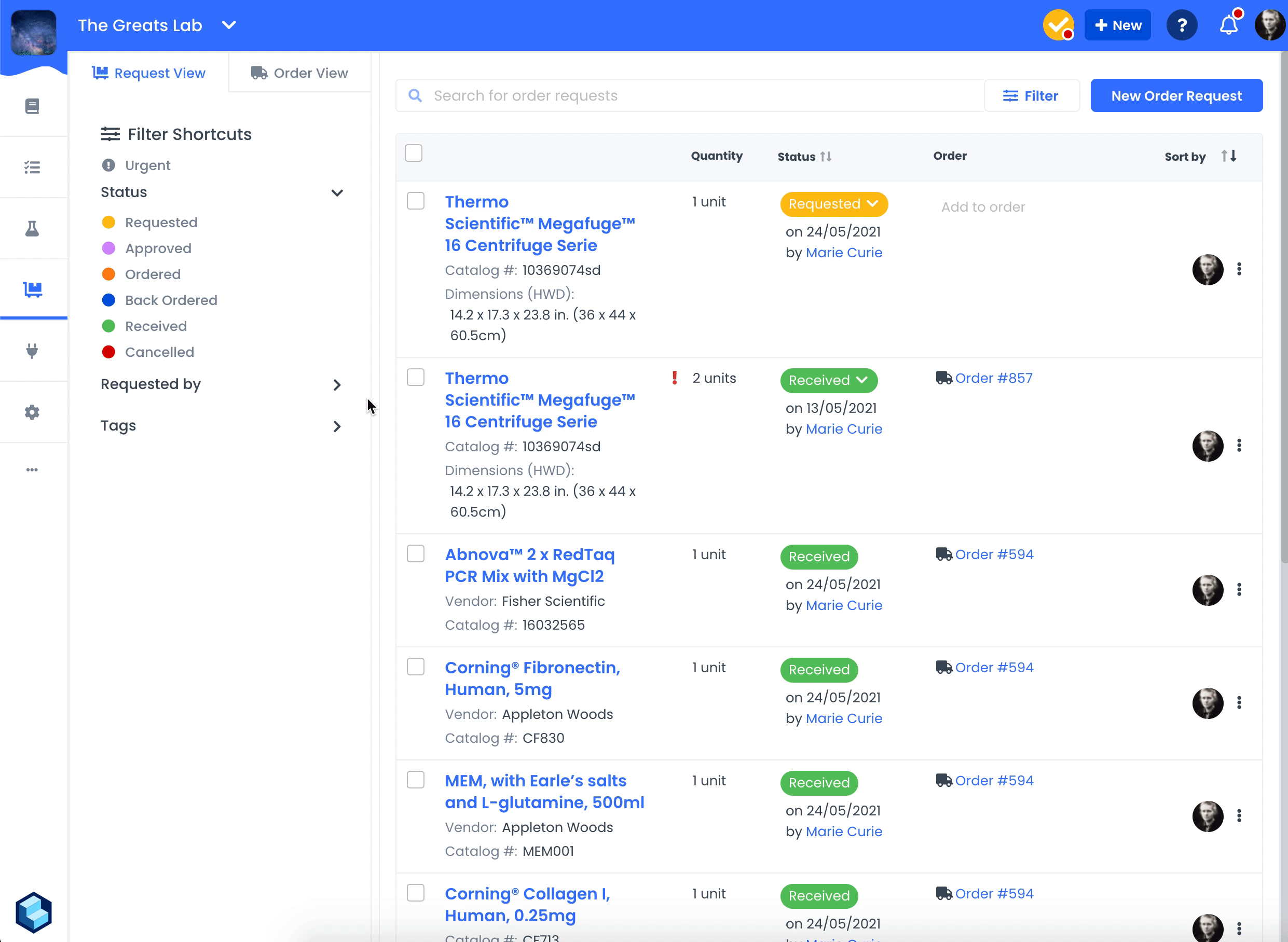Open the plug integrations sidebar icon
1288x942 pixels.
tap(32, 350)
